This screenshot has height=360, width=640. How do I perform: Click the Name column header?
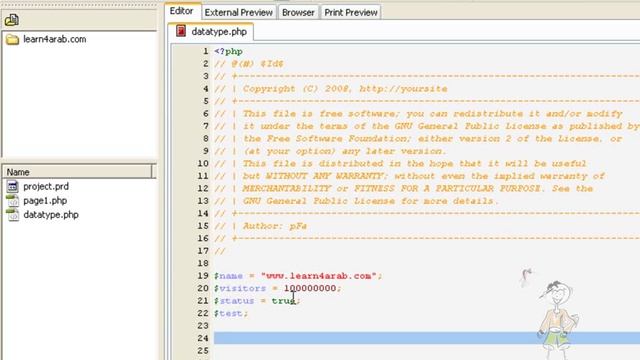coord(78,172)
